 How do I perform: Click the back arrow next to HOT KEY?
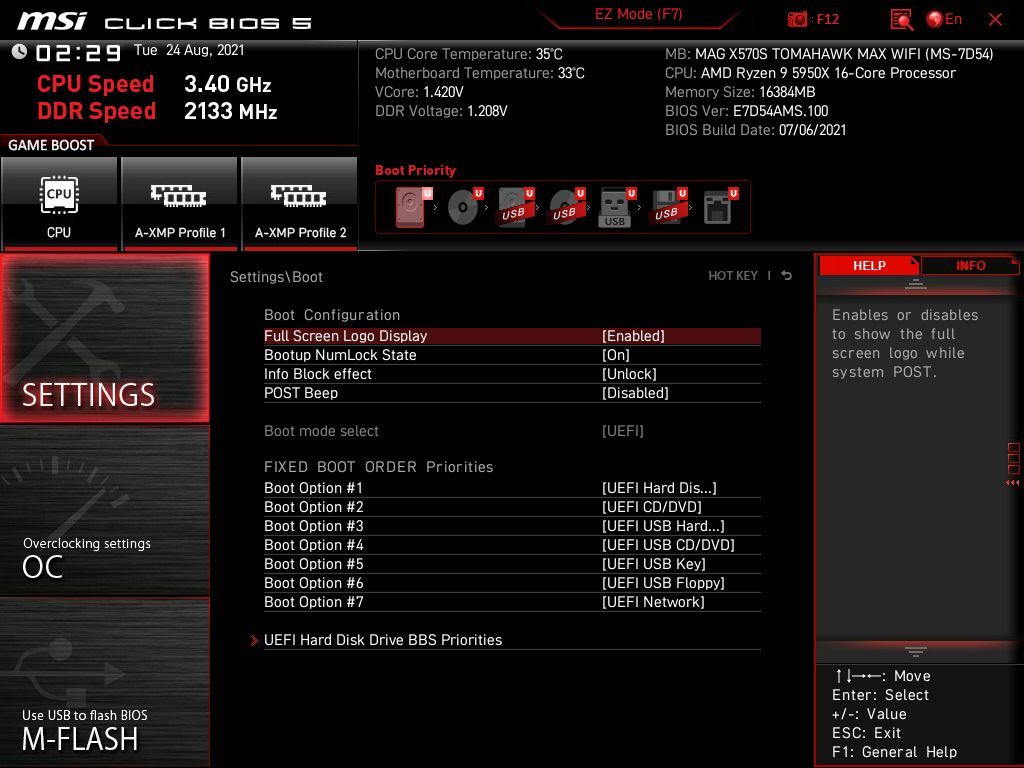pyautogui.click(x=787, y=276)
